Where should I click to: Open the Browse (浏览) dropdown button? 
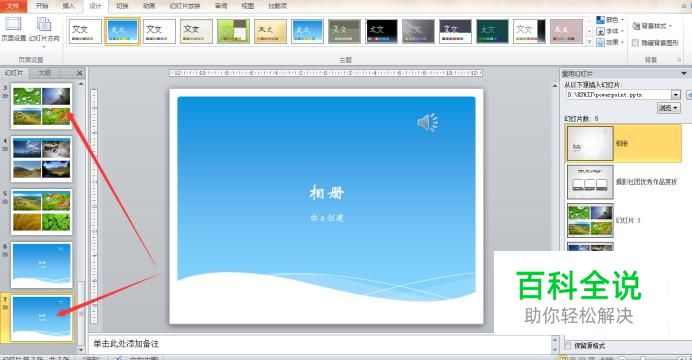(x=669, y=108)
